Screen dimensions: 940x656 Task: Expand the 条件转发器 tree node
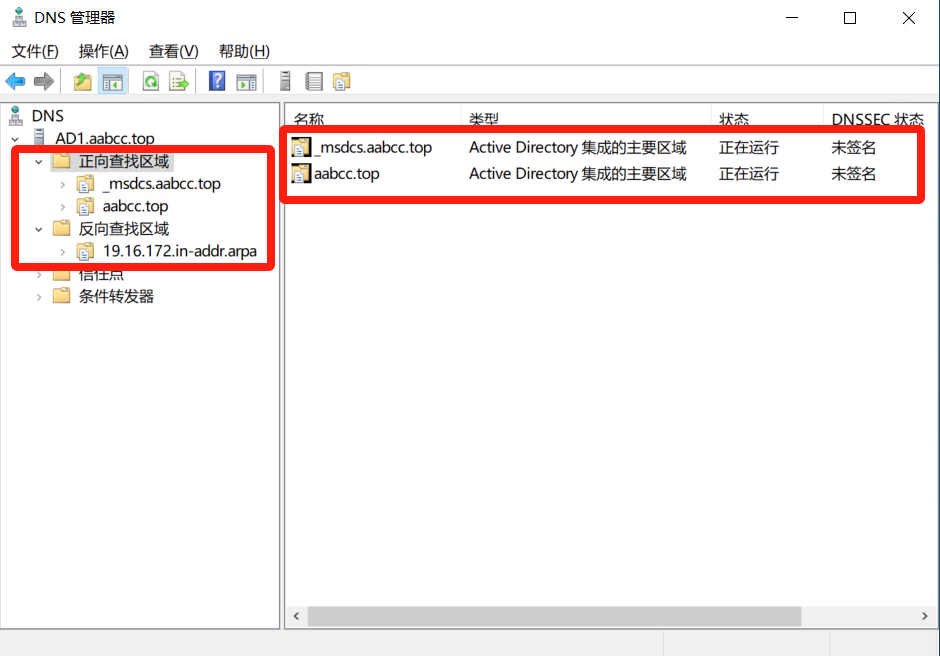[x=39, y=297]
